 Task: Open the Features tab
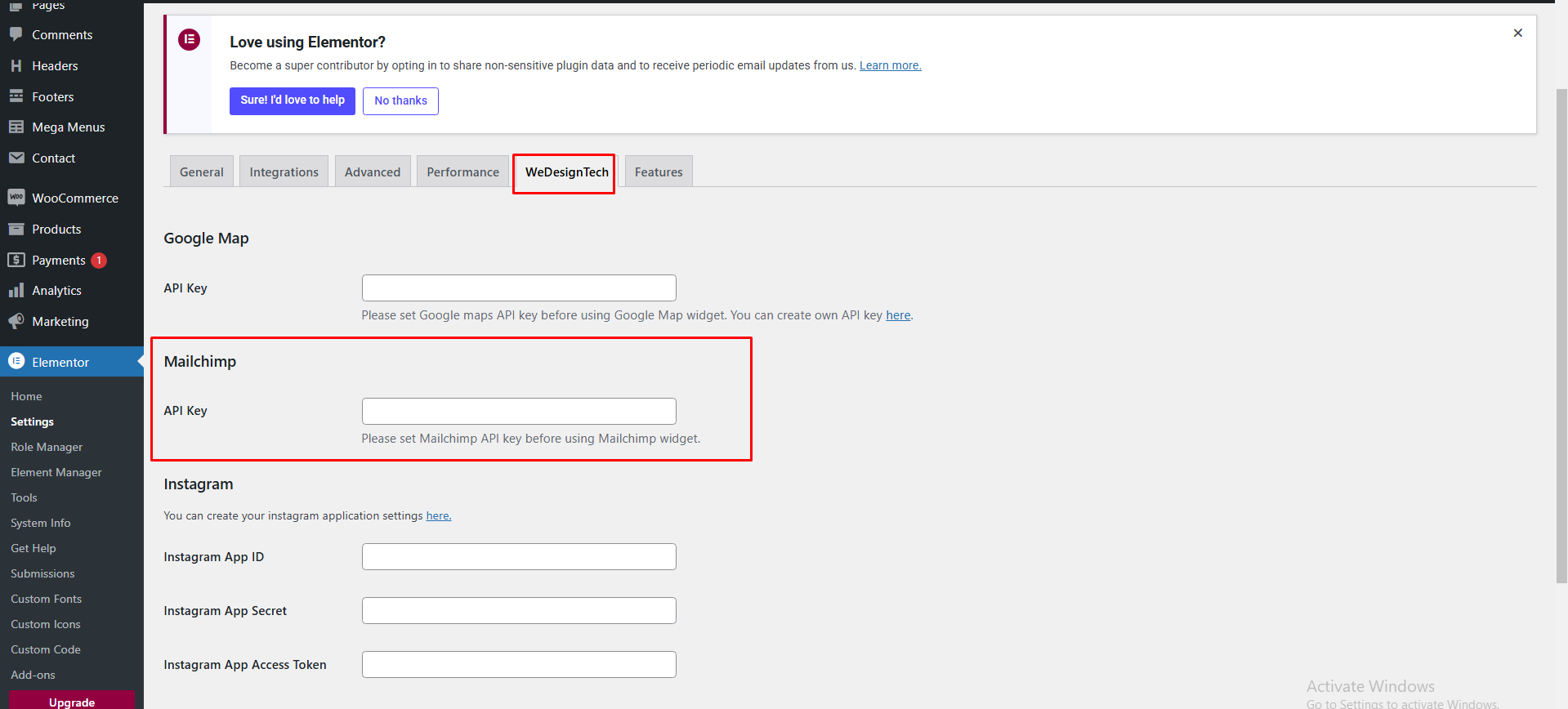tap(659, 172)
